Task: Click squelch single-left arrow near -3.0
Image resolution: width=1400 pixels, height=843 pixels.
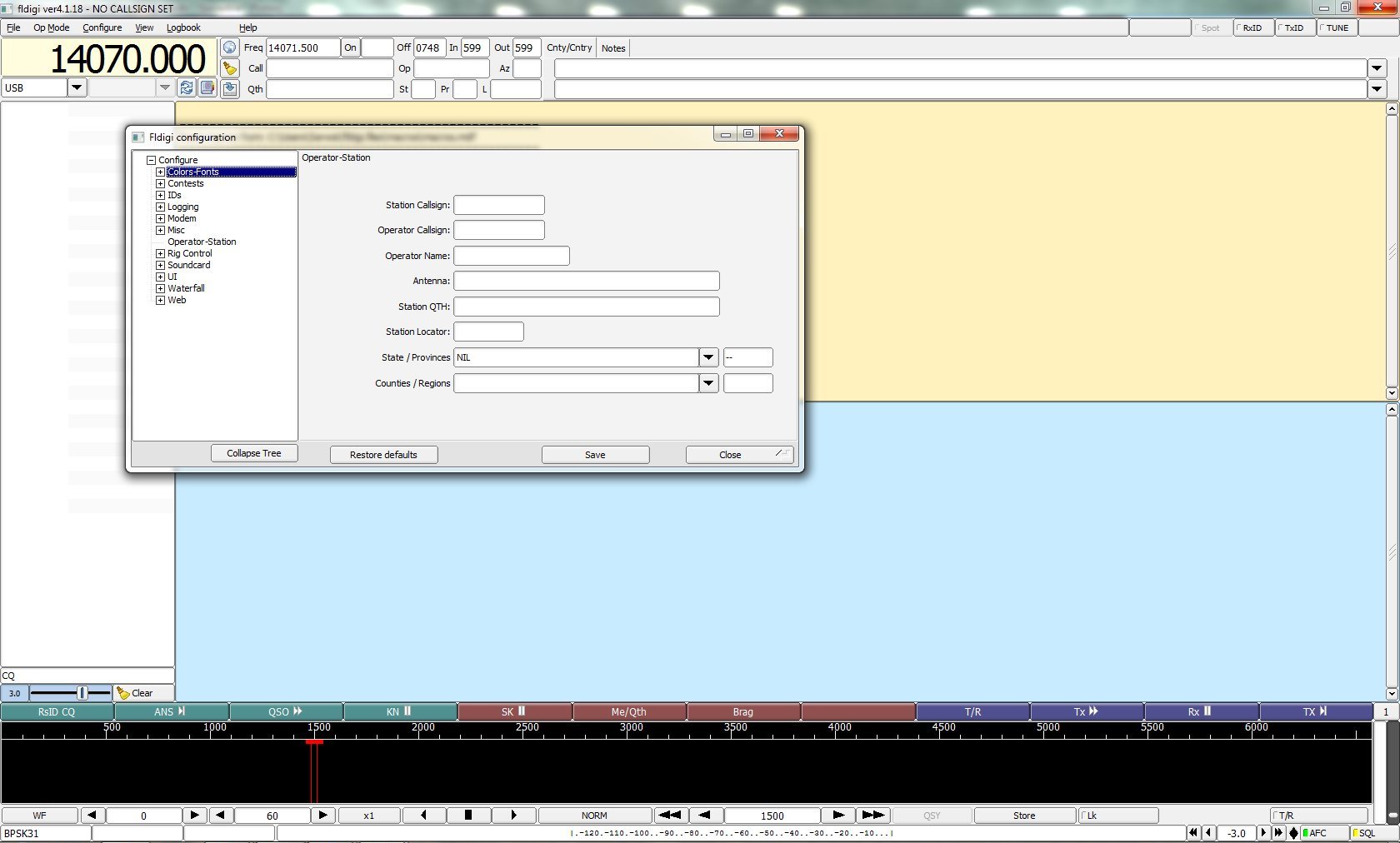Action: tap(1208, 833)
